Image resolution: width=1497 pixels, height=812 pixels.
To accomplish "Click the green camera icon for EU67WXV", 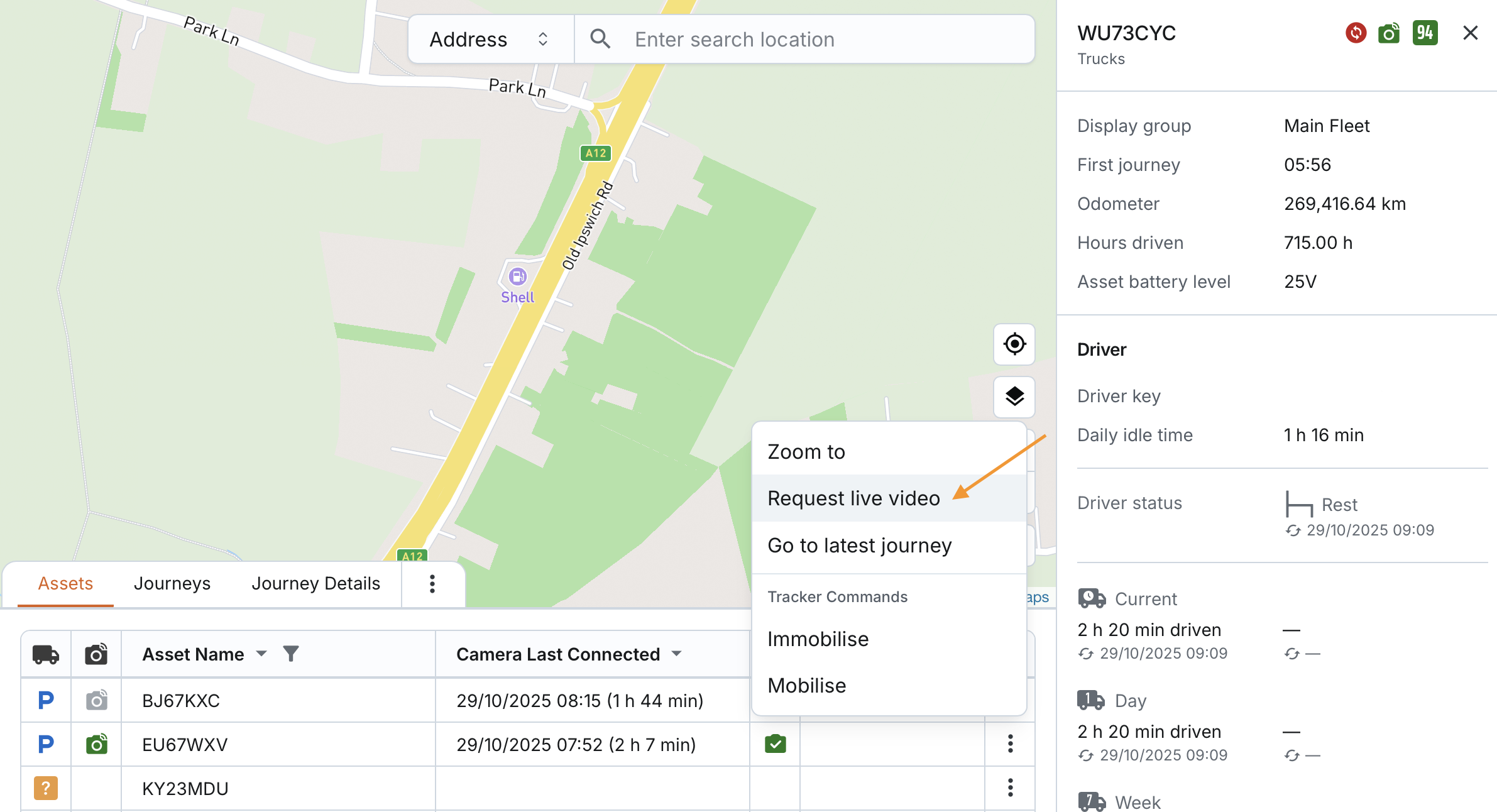I will 96,744.
